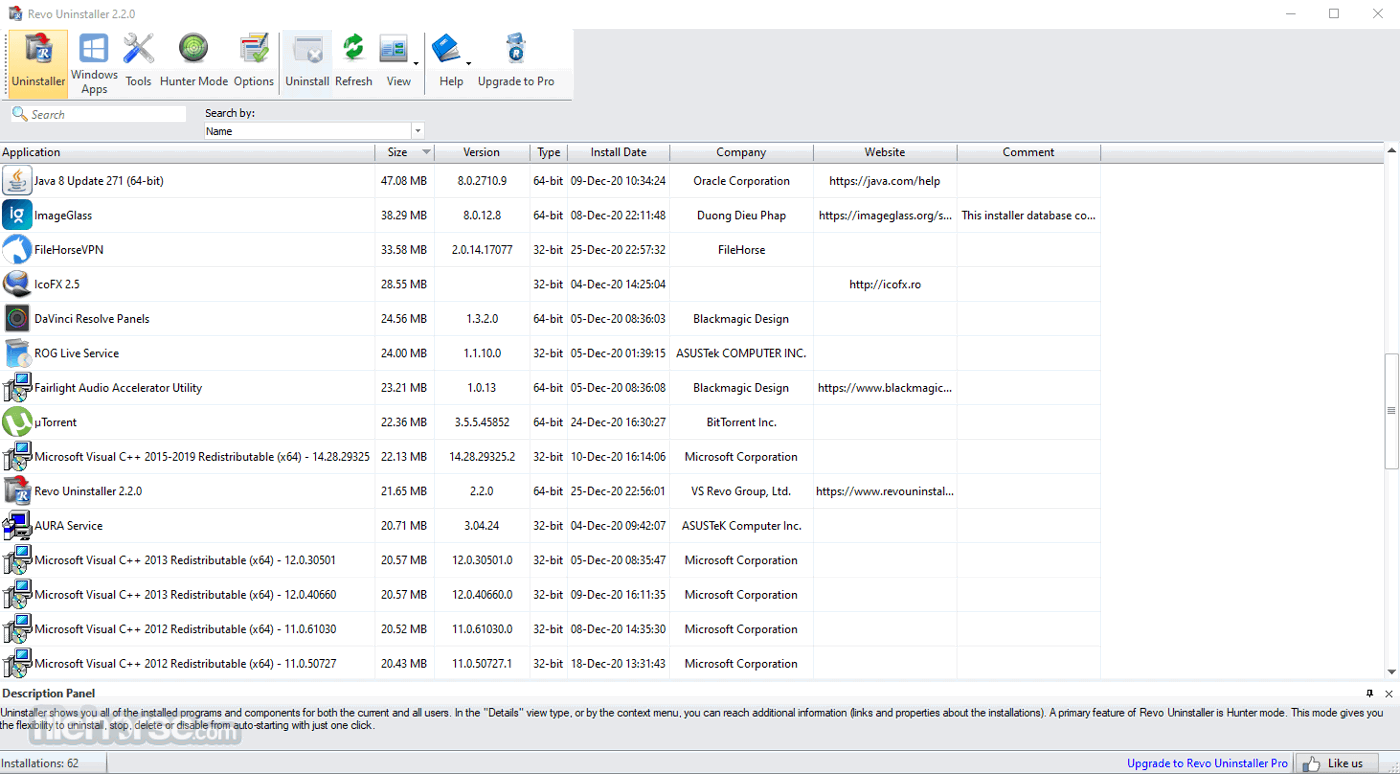Sort by the Company column header
Viewport: 1400px width, 774px height.
tap(741, 152)
